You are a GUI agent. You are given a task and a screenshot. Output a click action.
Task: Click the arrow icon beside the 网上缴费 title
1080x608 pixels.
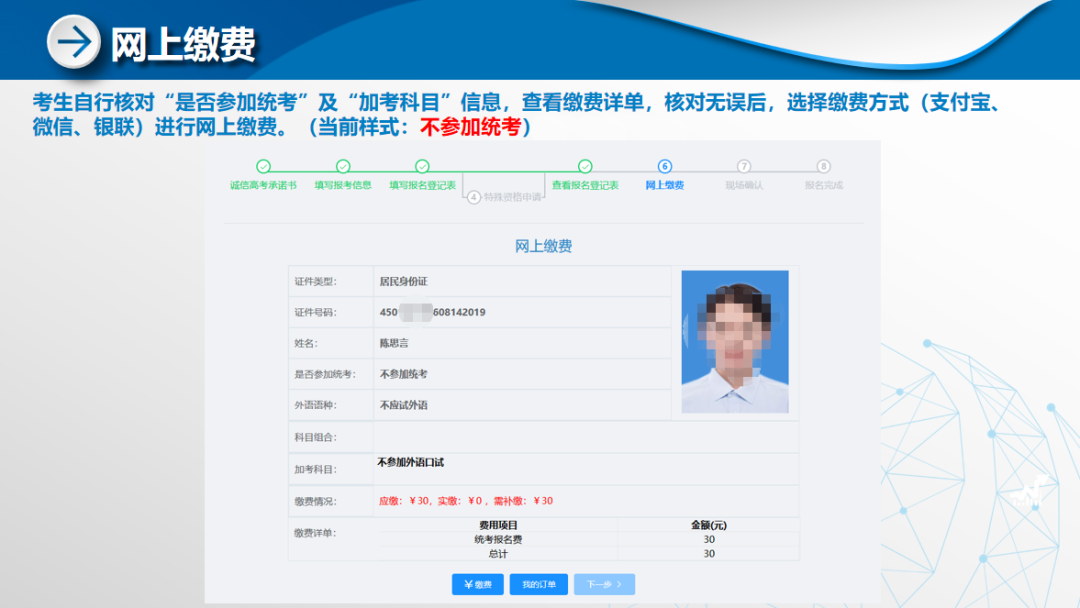pyautogui.click(x=75, y=42)
